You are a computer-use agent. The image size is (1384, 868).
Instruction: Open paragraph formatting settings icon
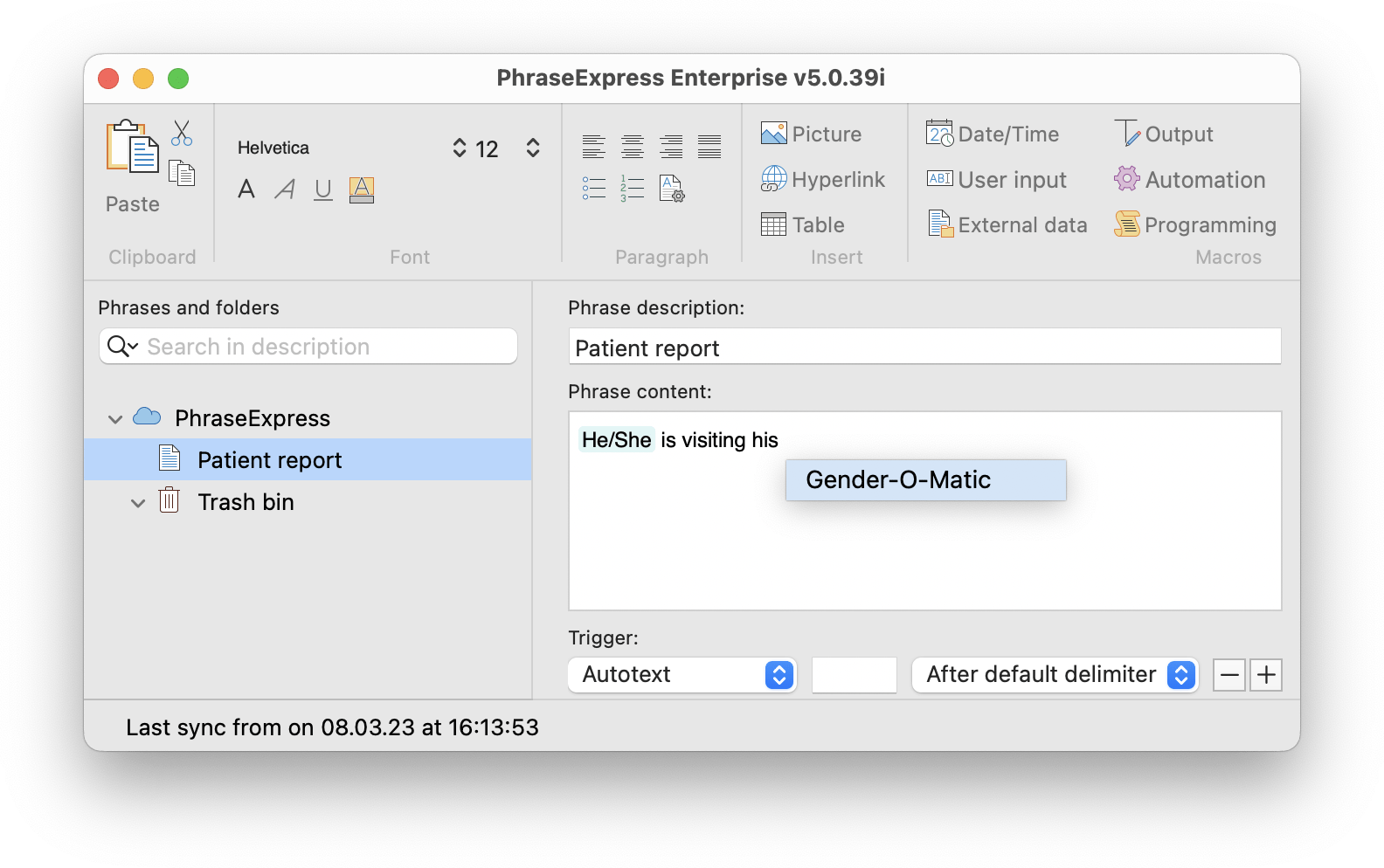pyautogui.click(x=672, y=188)
